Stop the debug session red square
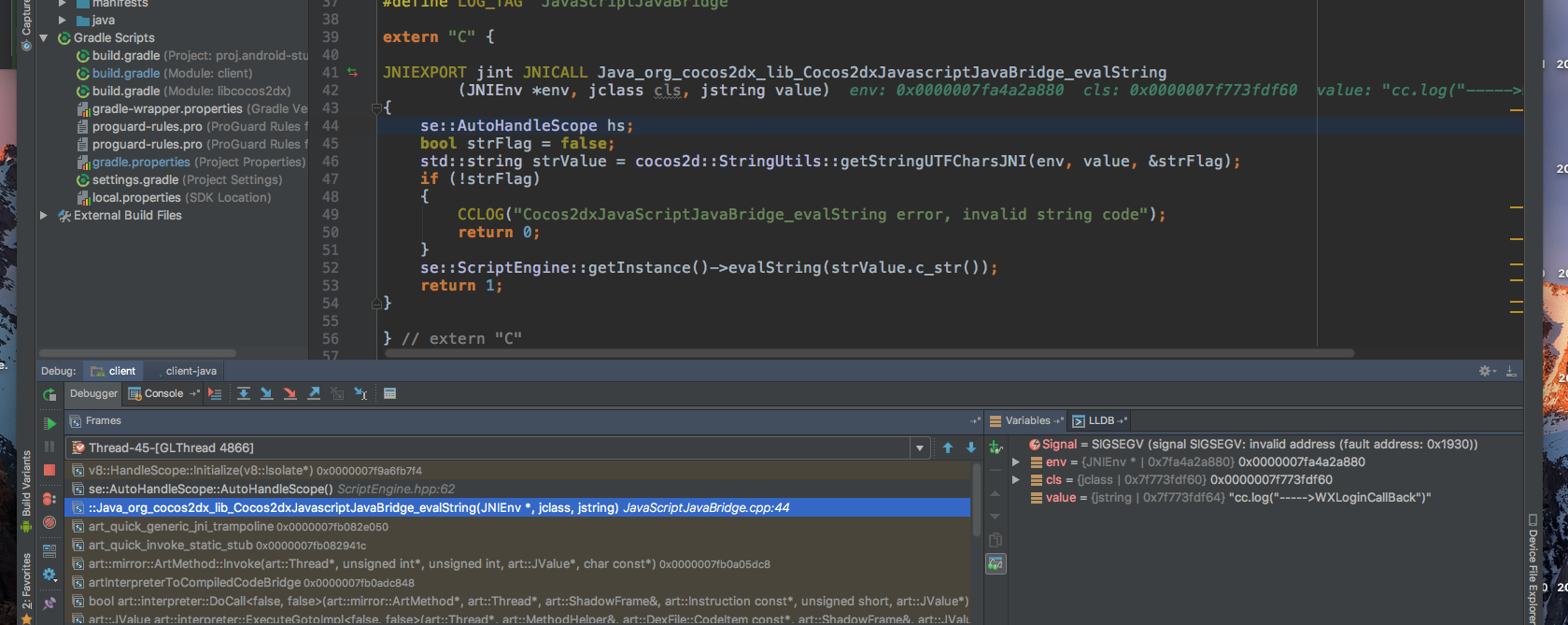 (x=49, y=471)
